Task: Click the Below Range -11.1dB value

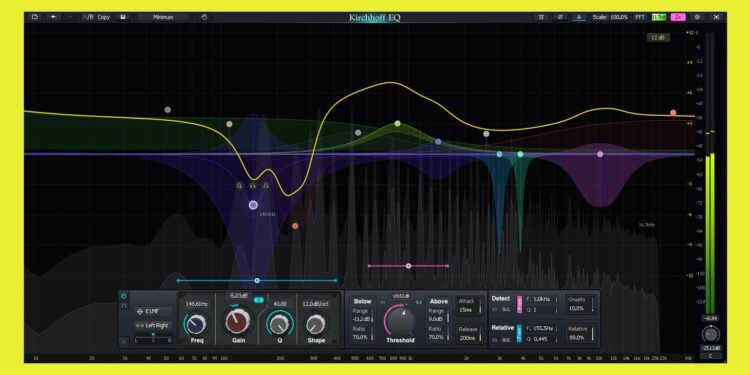Action: (x=361, y=319)
